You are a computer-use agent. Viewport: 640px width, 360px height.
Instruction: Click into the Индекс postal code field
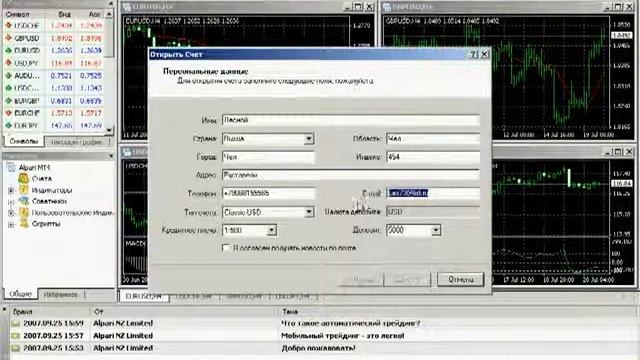(433, 157)
